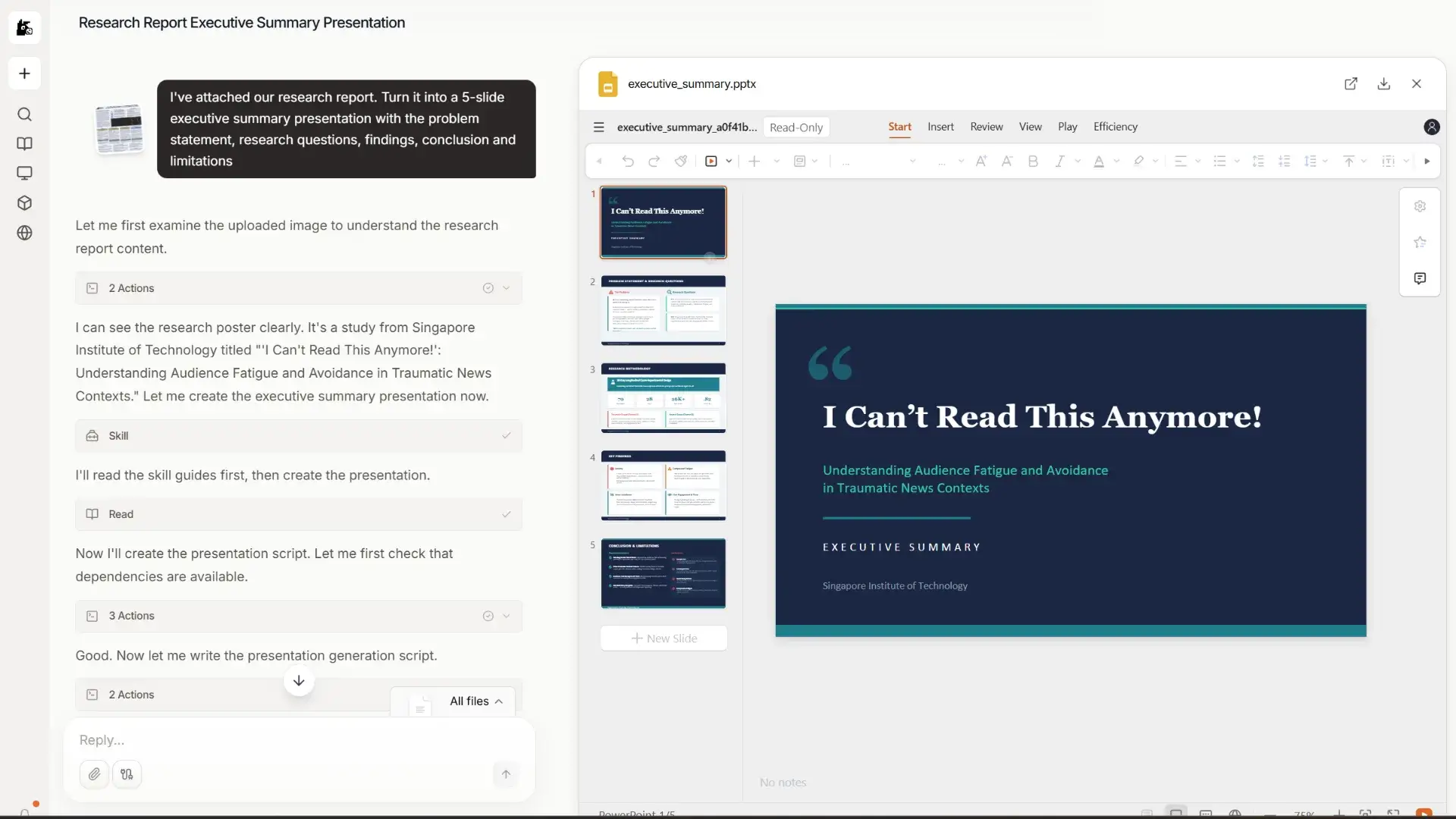Open executive_summary.pptx in new window
The image size is (1456, 819).
tap(1351, 84)
